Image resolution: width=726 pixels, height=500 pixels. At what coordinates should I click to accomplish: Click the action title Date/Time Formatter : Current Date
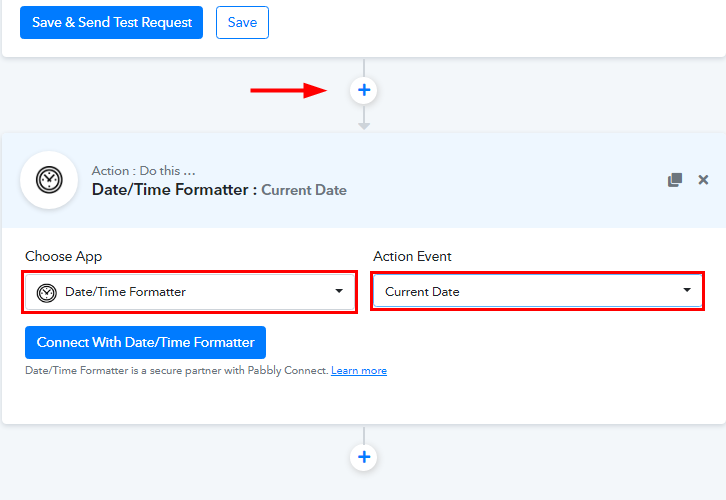[219, 190]
